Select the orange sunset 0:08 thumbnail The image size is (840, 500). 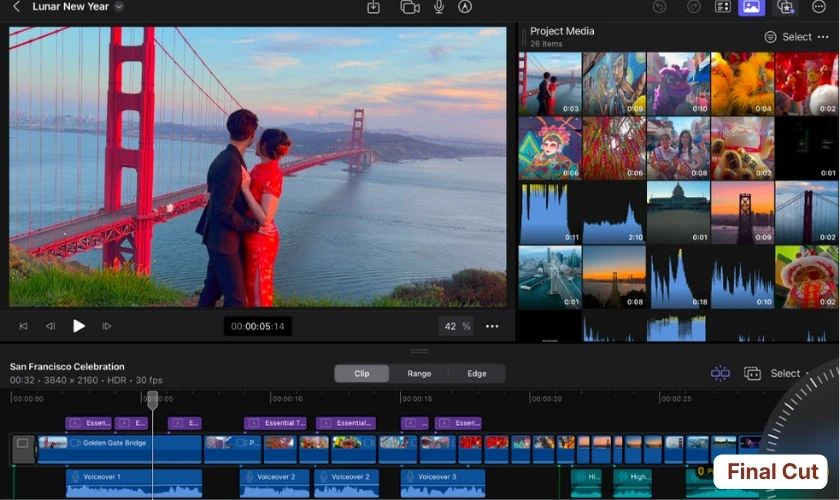point(614,277)
